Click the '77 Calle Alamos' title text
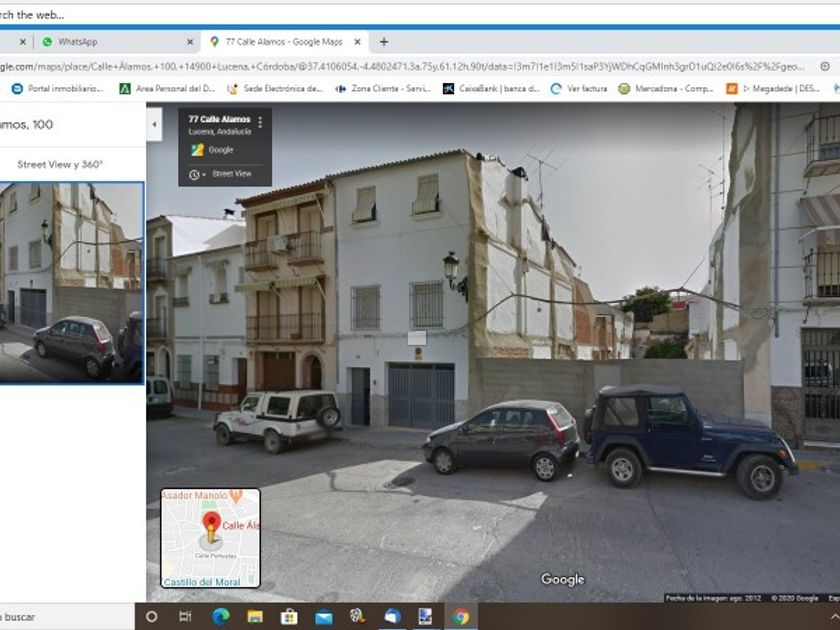Screen dimensions: 840x630 (x=220, y=119)
